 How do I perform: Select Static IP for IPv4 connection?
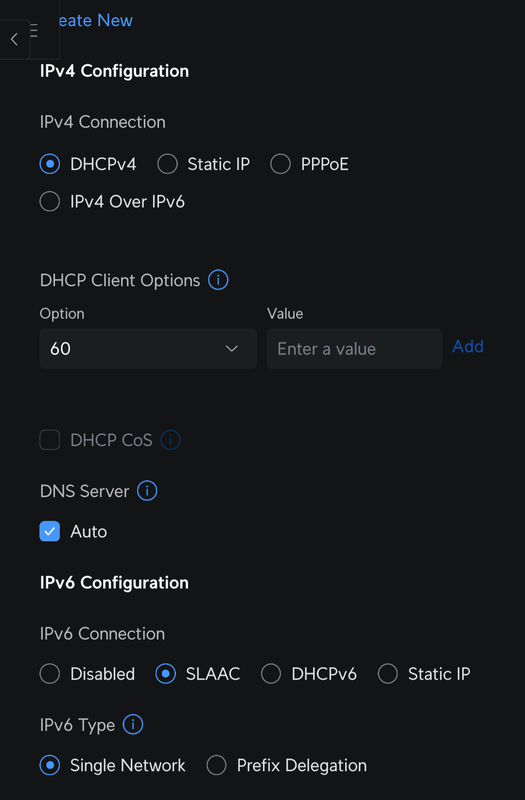[167, 164]
